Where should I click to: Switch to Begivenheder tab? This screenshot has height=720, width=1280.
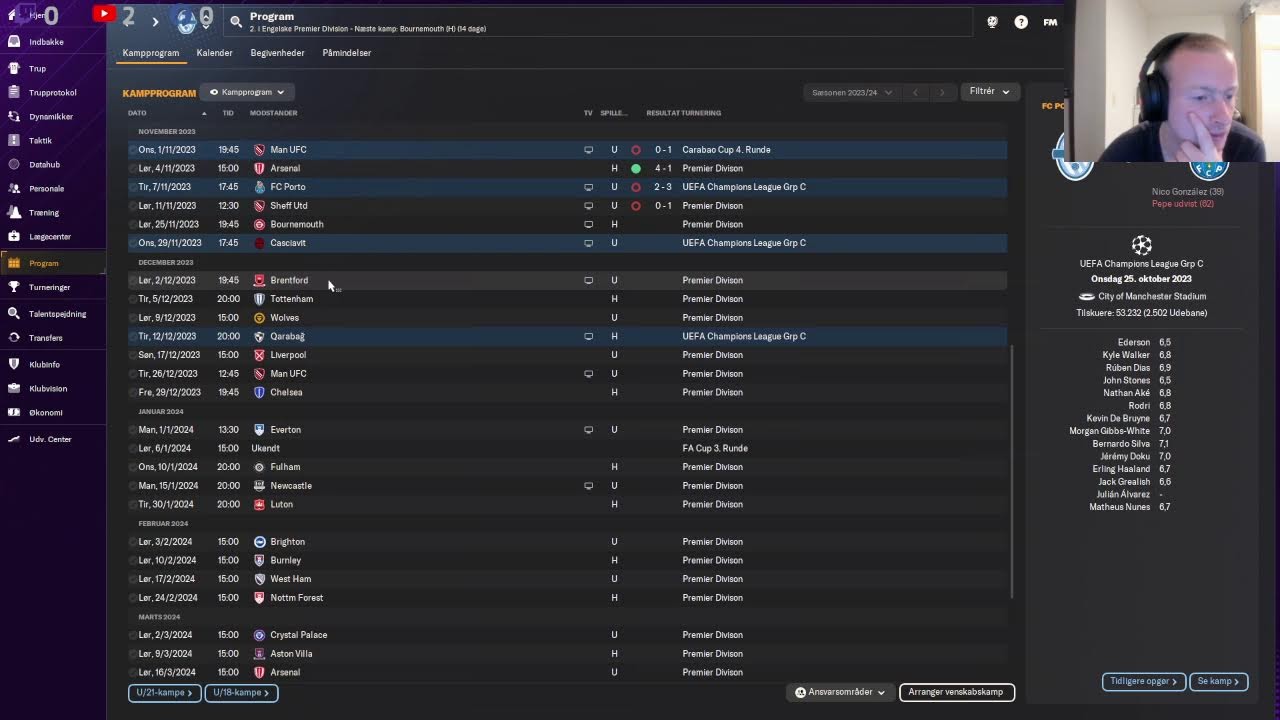coord(277,53)
